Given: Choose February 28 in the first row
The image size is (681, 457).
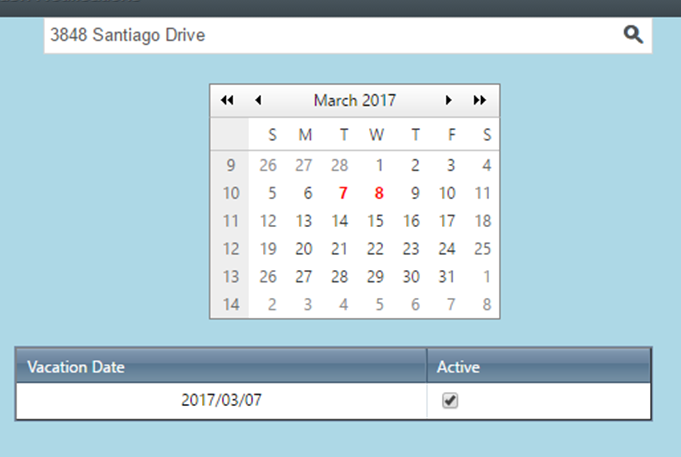Looking at the screenshot, I should pyautogui.click(x=339, y=165).
